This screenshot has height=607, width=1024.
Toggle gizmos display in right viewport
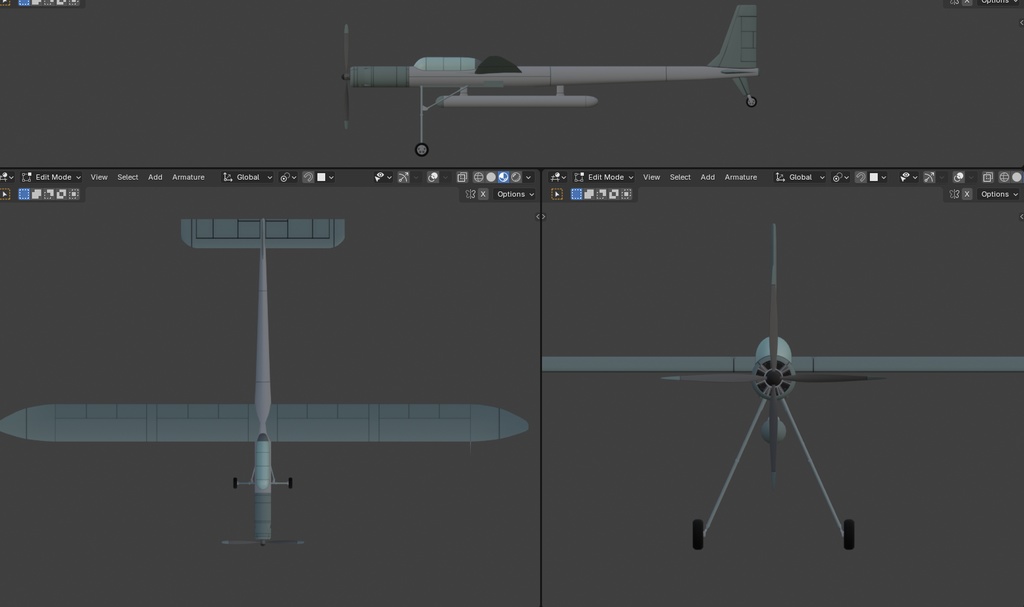pyautogui.click(x=929, y=177)
